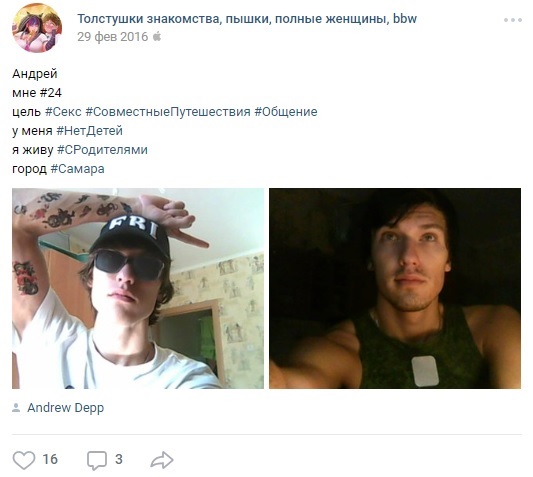Image resolution: width=533 pixels, height=477 pixels.
Task: Click the person icon before Andrew Depp
Action: [16, 408]
